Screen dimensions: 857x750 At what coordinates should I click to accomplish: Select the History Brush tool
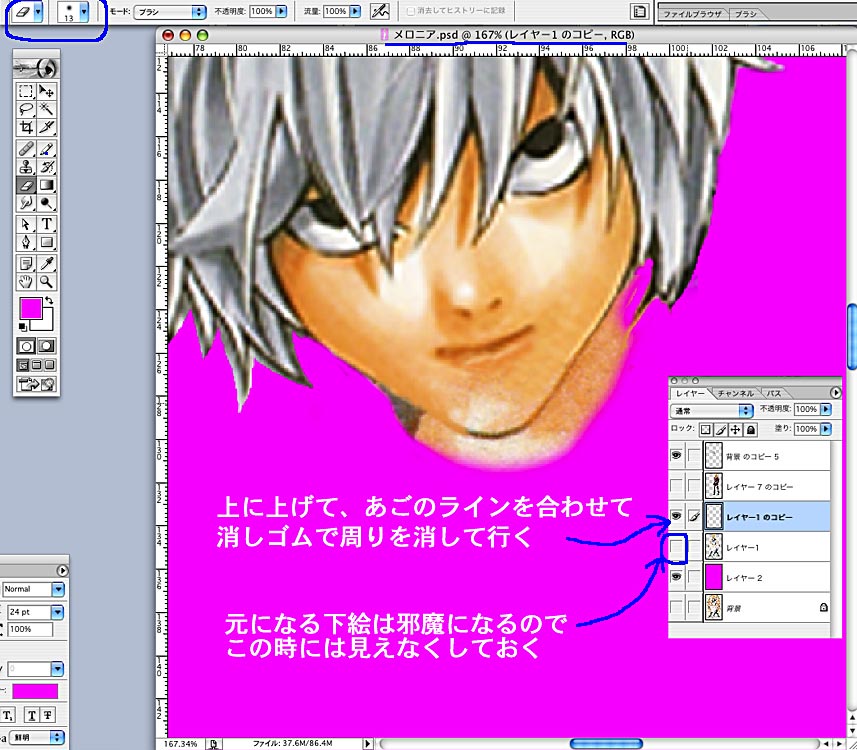point(46,167)
